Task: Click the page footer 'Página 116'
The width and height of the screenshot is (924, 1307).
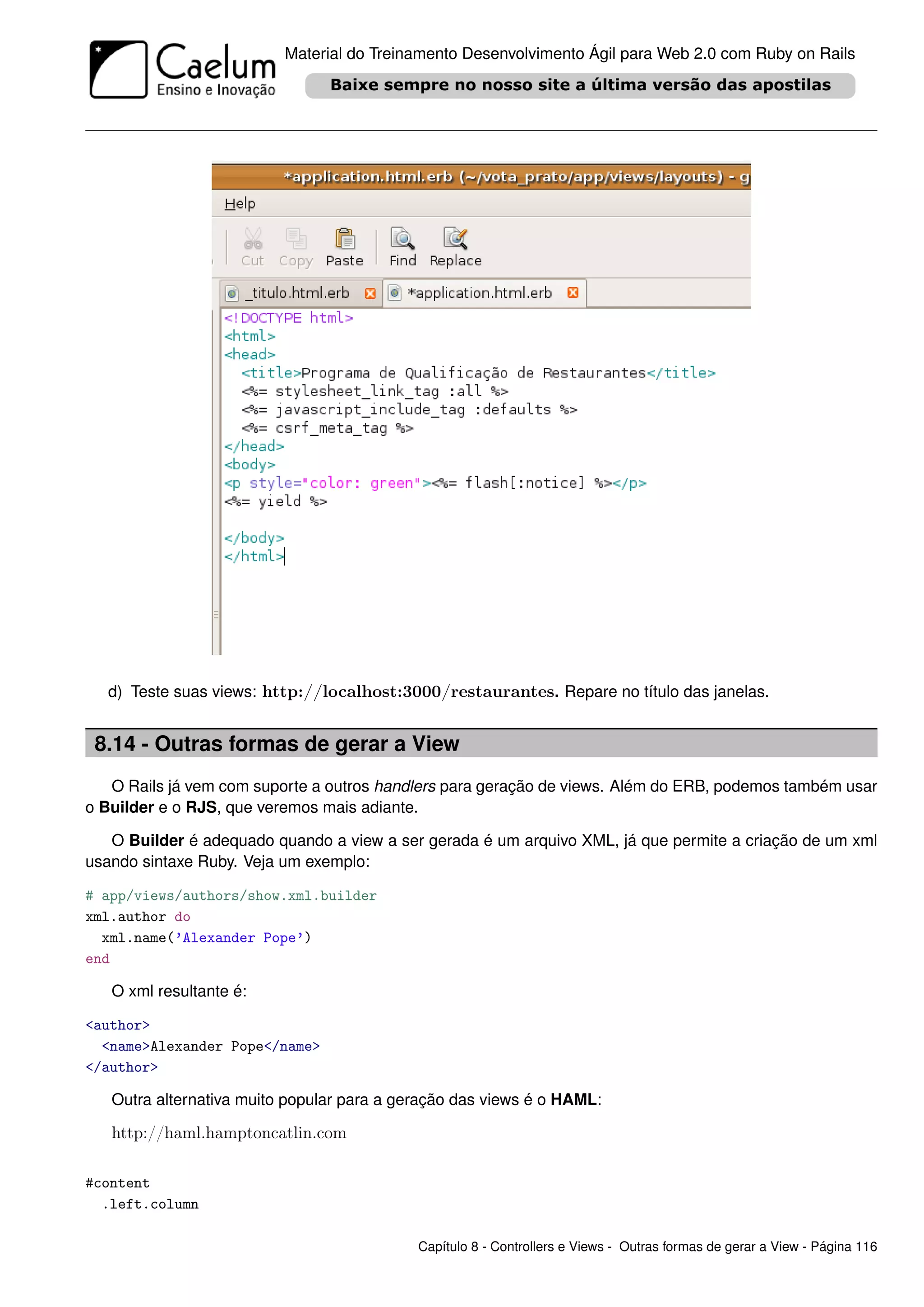Action: tap(844, 1247)
